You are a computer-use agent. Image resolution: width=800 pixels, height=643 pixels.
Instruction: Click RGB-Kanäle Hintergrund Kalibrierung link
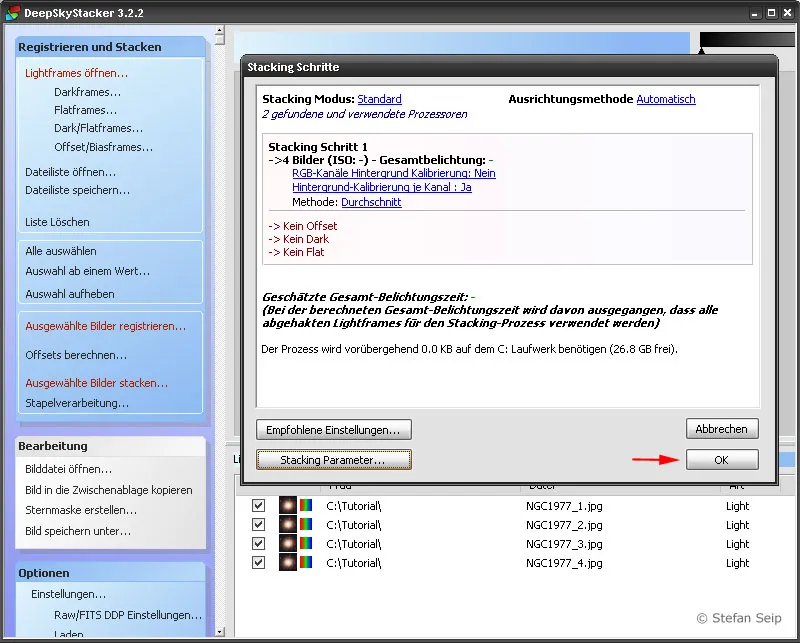[x=393, y=173]
